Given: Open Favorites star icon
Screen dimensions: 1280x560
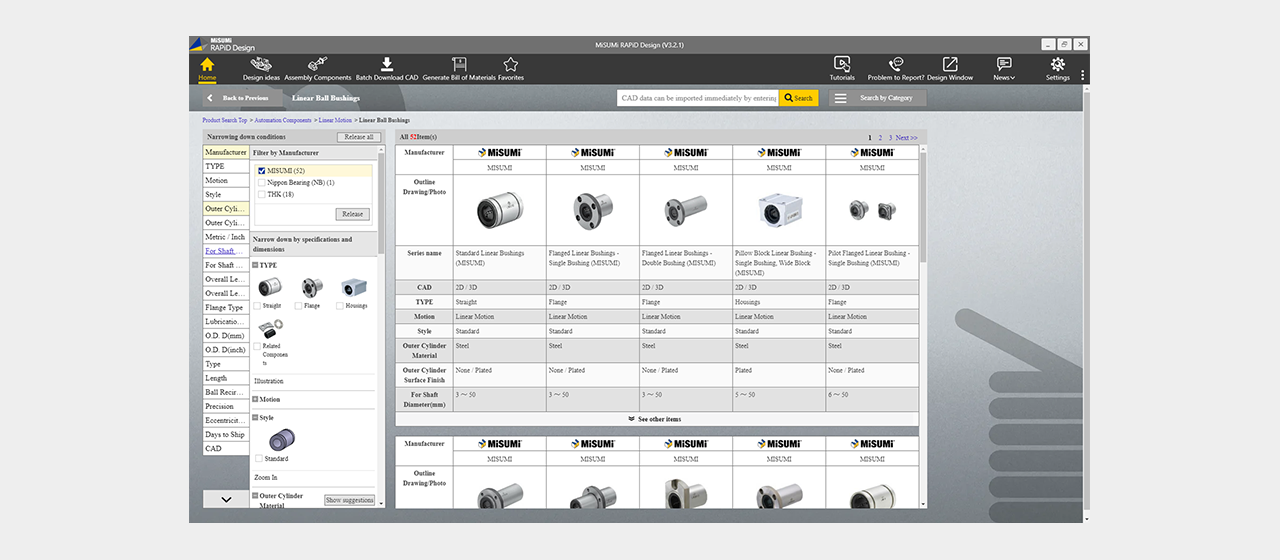Looking at the screenshot, I should coord(510,65).
